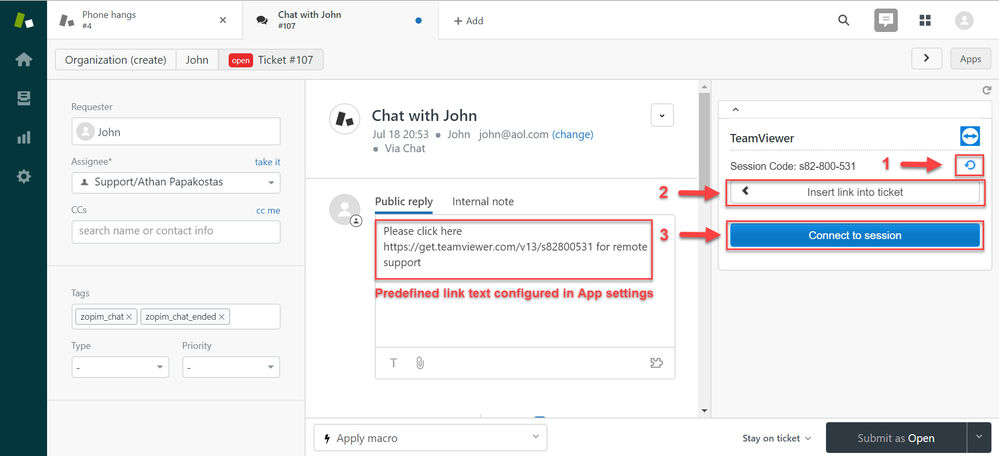Open the Reporting bar chart icon

coord(24,137)
